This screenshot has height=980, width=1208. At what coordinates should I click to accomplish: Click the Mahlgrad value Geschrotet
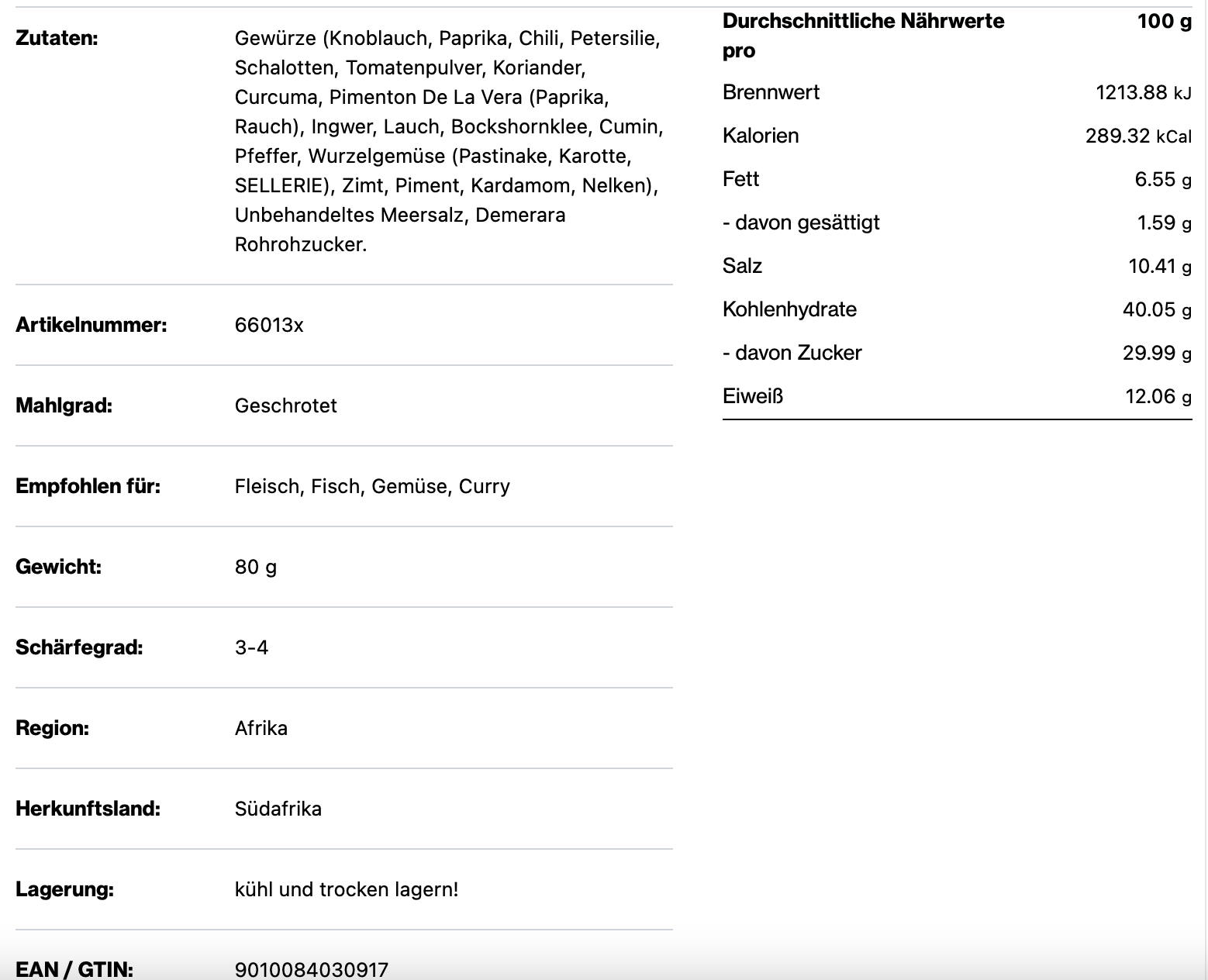(285, 405)
